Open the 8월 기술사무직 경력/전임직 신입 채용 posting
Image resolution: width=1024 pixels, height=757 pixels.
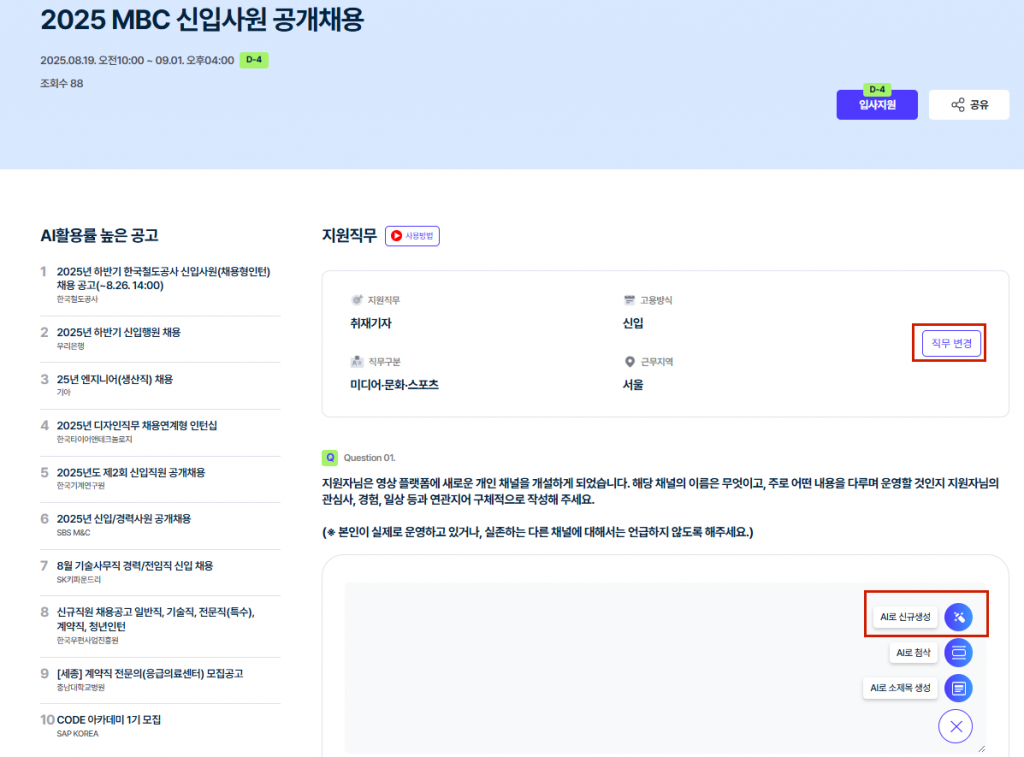135,566
